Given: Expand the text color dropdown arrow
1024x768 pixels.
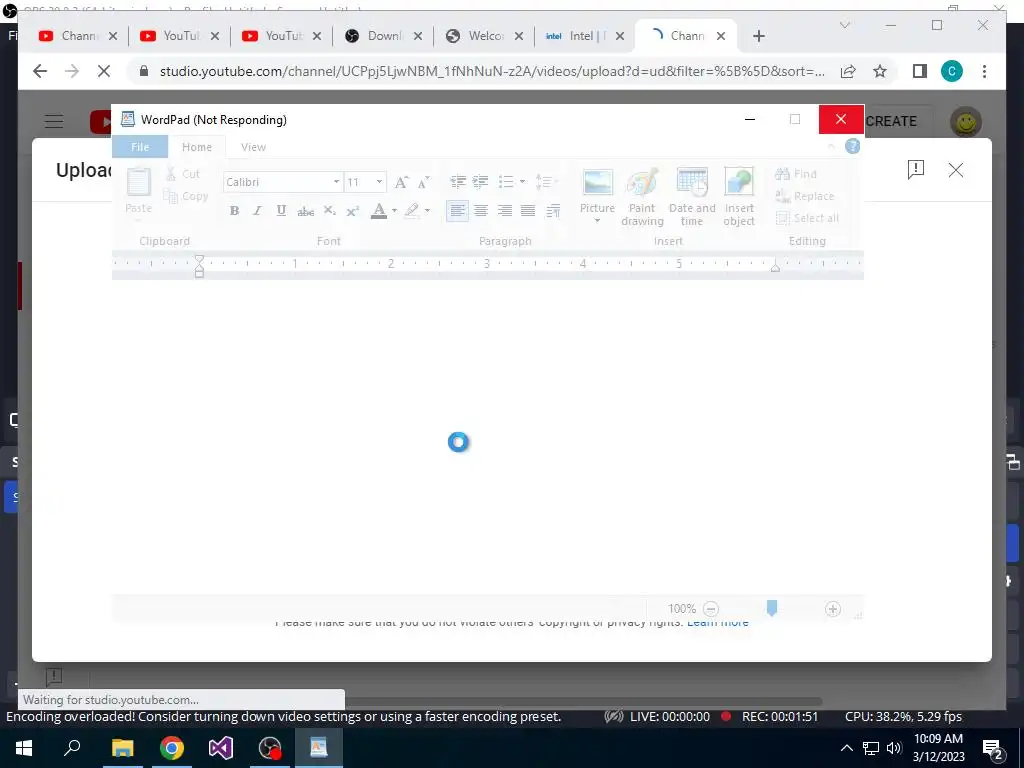Looking at the screenshot, I should tap(394, 210).
